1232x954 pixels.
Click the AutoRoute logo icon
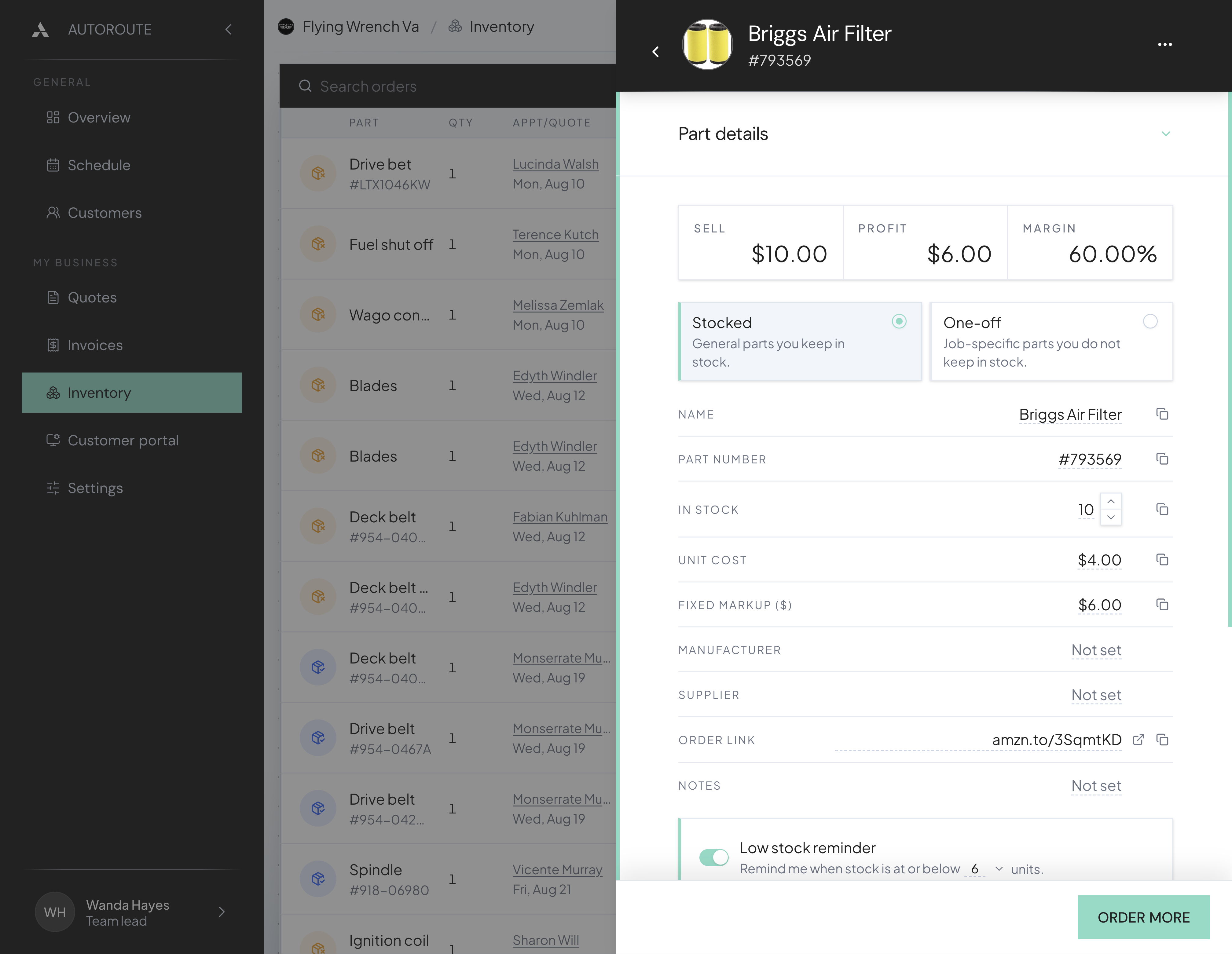[x=40, y=29]
